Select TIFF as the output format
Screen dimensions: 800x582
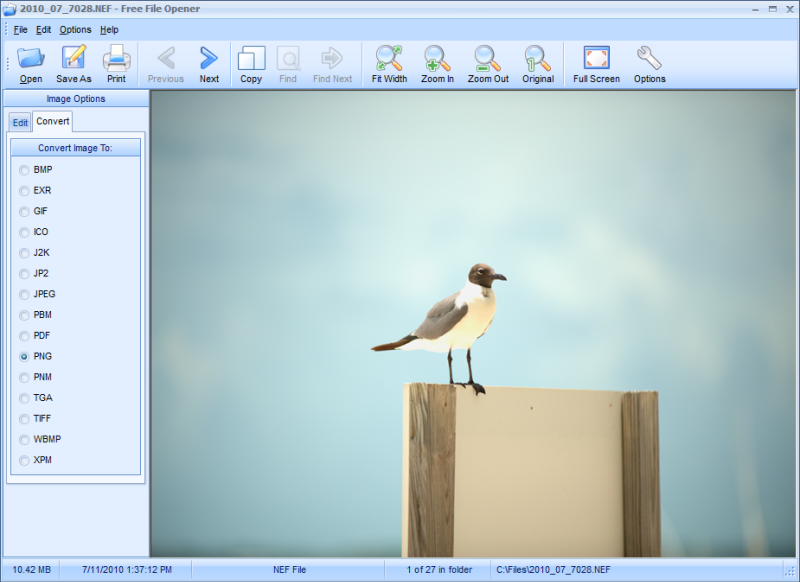(x=24, y=419)
